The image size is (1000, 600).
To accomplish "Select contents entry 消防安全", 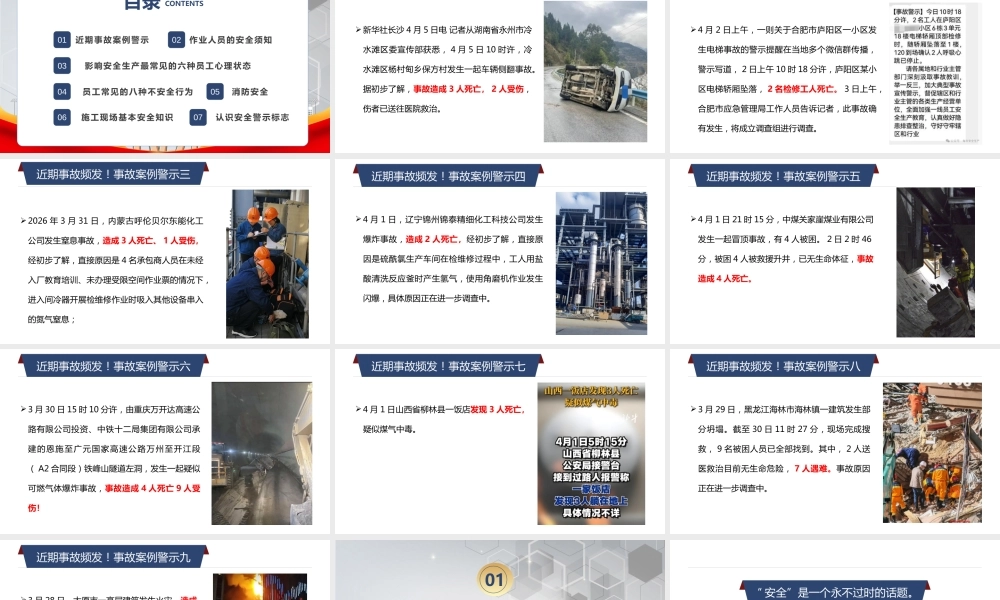I will 249,92.
